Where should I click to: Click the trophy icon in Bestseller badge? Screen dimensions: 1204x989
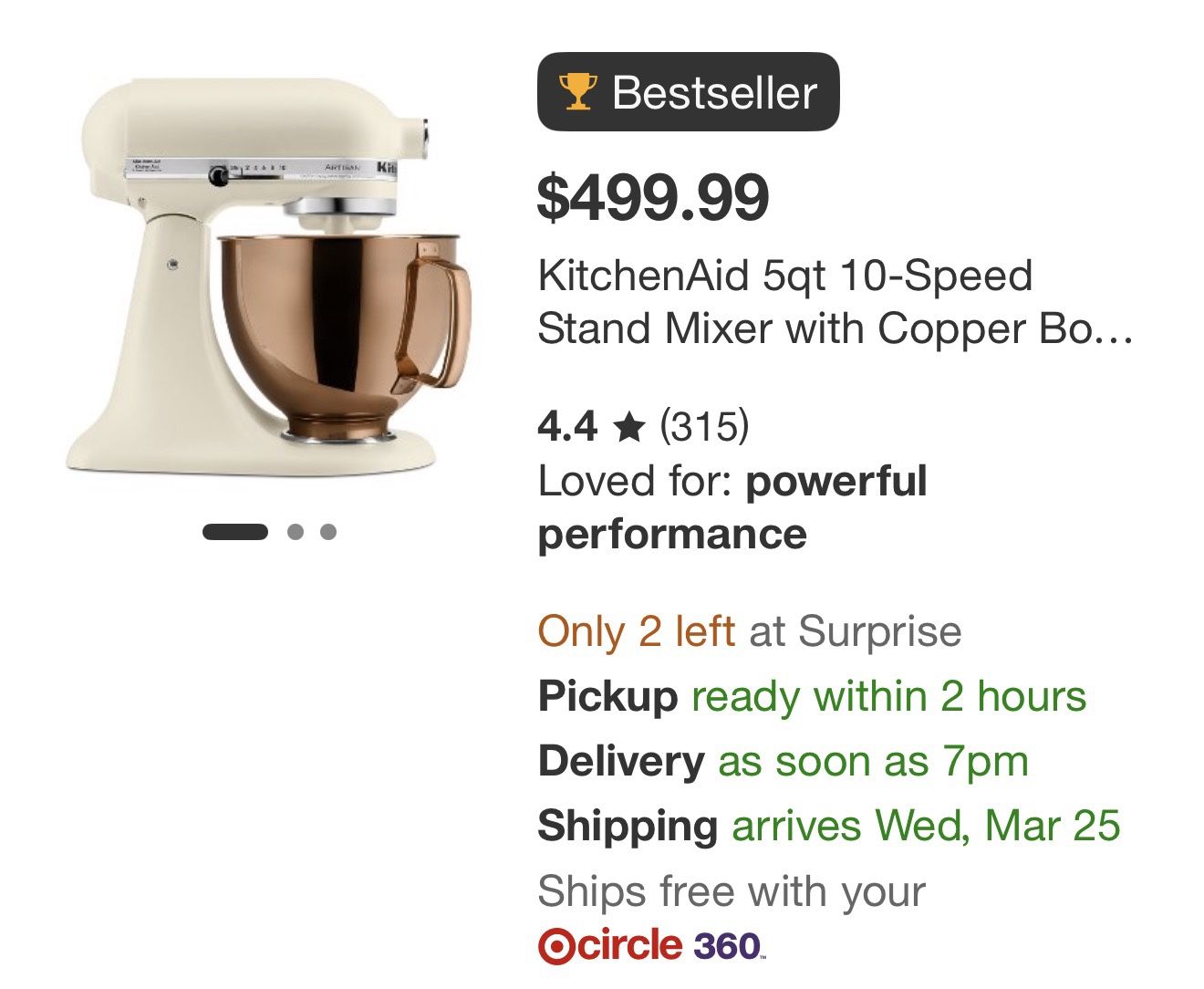coord(577,92)
